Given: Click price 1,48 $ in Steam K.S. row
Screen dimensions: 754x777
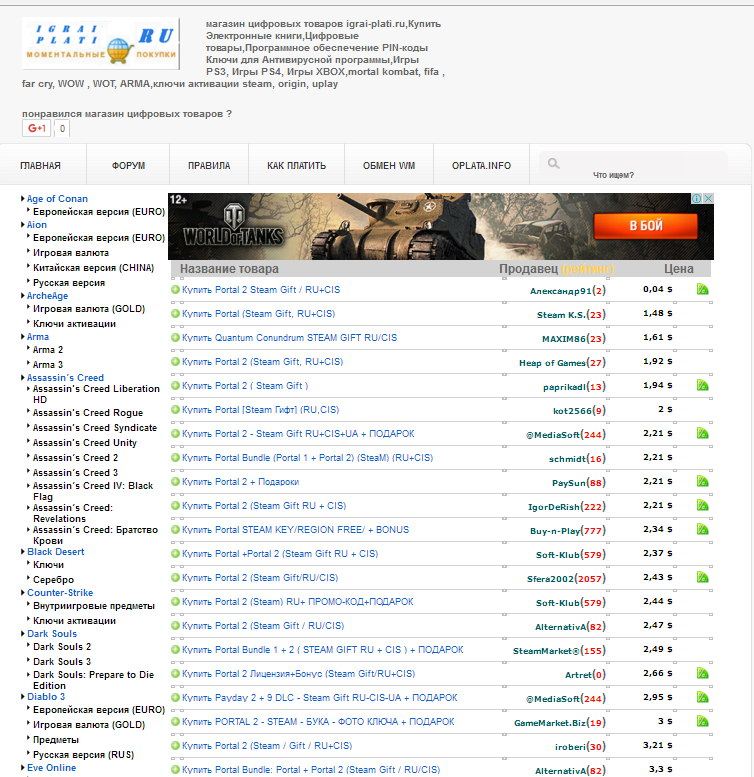Looking at the screenshot, I should (657, 313).
